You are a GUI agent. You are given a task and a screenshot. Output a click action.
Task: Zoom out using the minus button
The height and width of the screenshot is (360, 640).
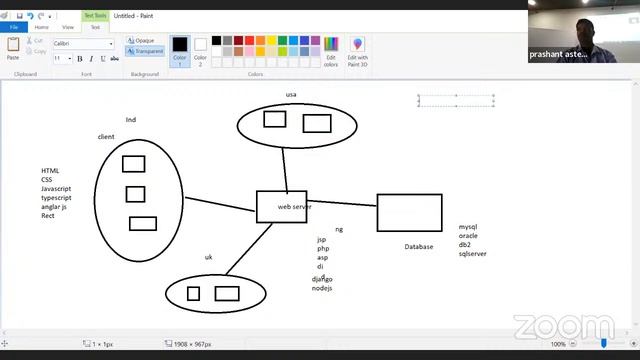tap(573, 344)
